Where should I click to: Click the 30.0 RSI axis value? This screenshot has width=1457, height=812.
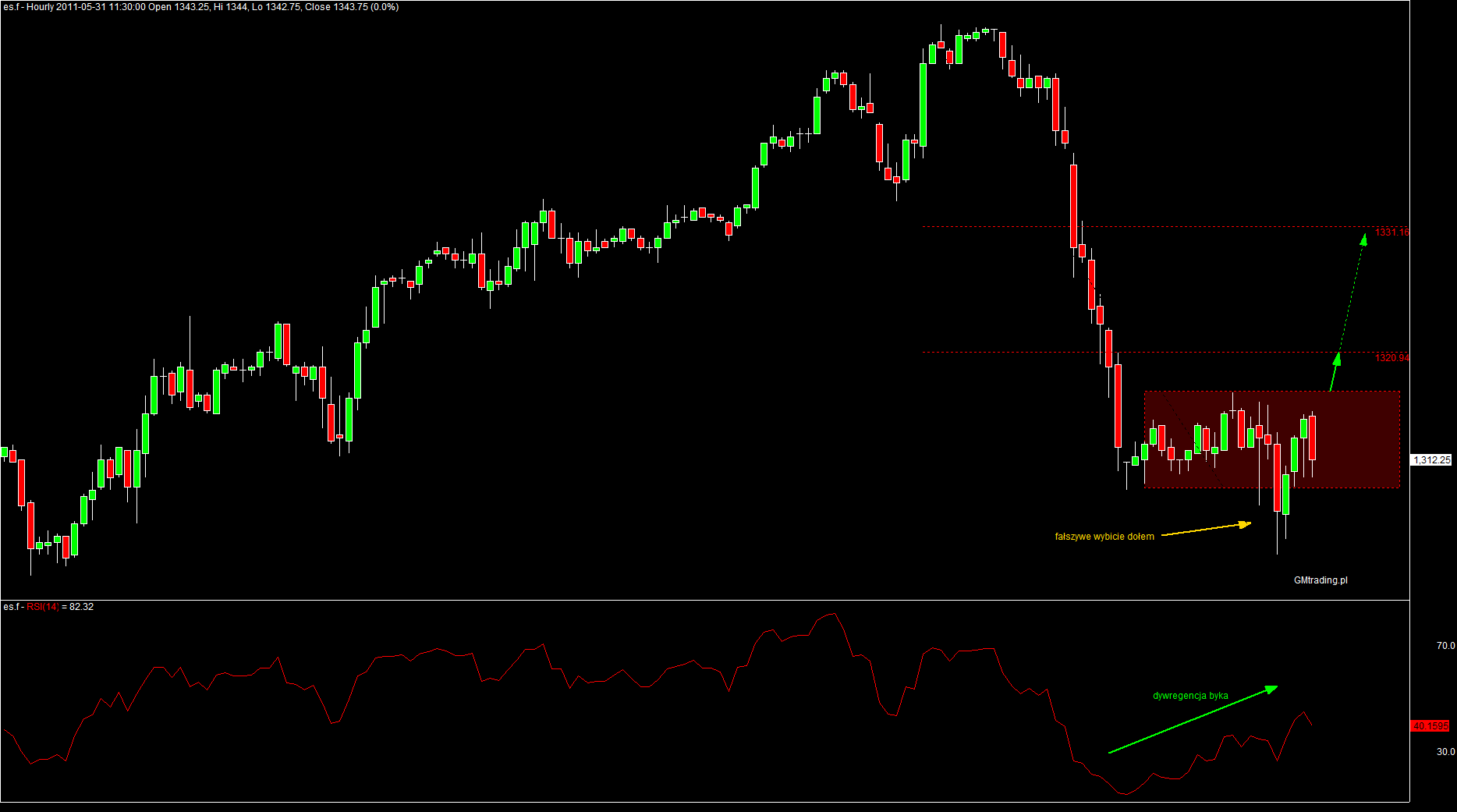tap(1445, 752)
